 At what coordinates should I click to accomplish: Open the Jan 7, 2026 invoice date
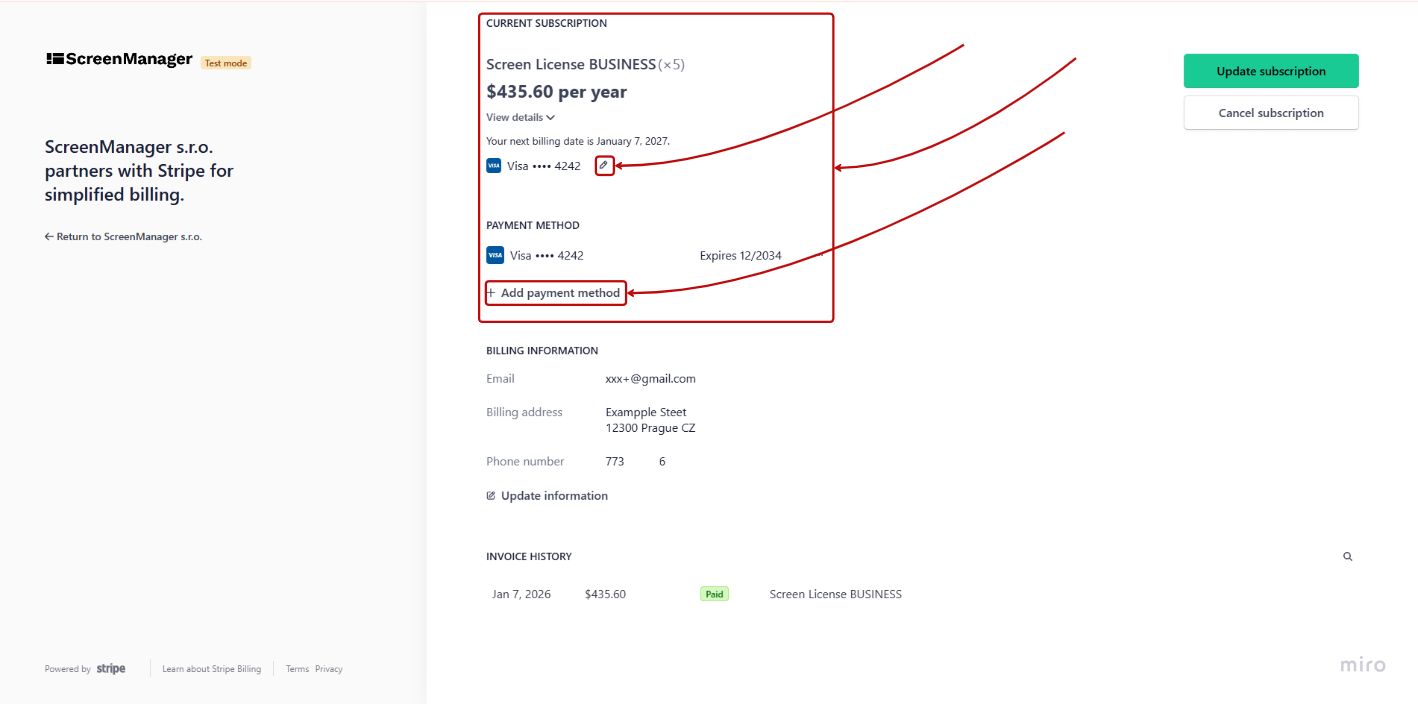click(x=521, y=594)
